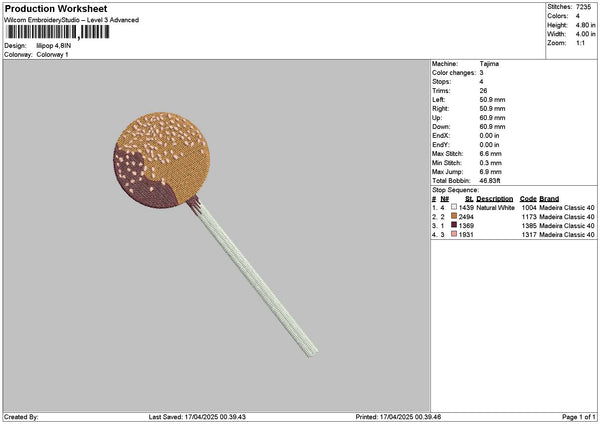Click the Total Bobbin value
The height and width of the screenshot is (424, 600).
pos(489,181)
